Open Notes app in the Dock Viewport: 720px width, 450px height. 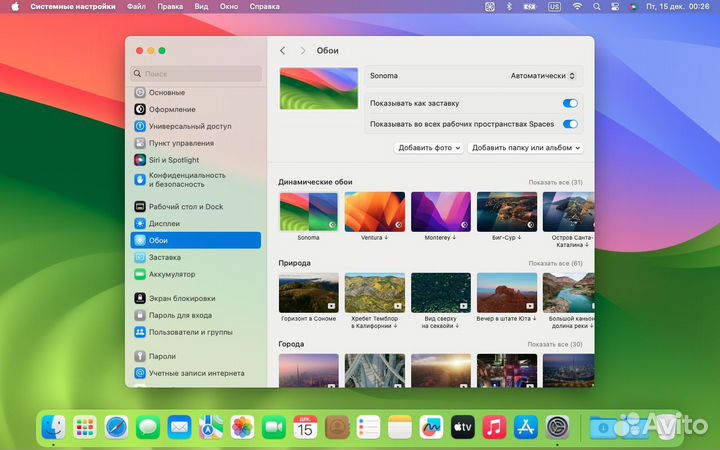[x=400, y=427]
